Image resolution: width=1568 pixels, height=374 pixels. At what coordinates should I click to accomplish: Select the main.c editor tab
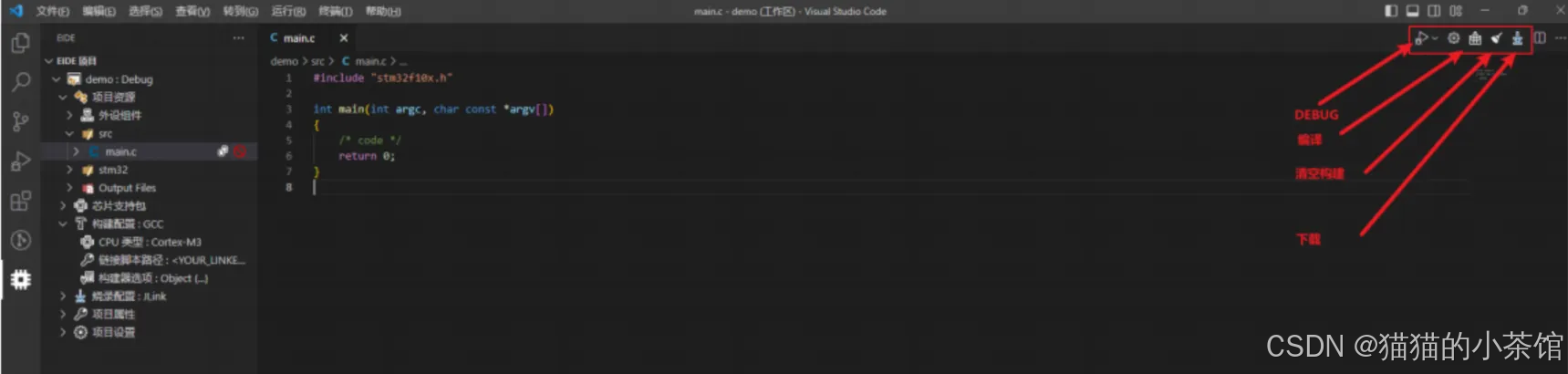point(299,38)
